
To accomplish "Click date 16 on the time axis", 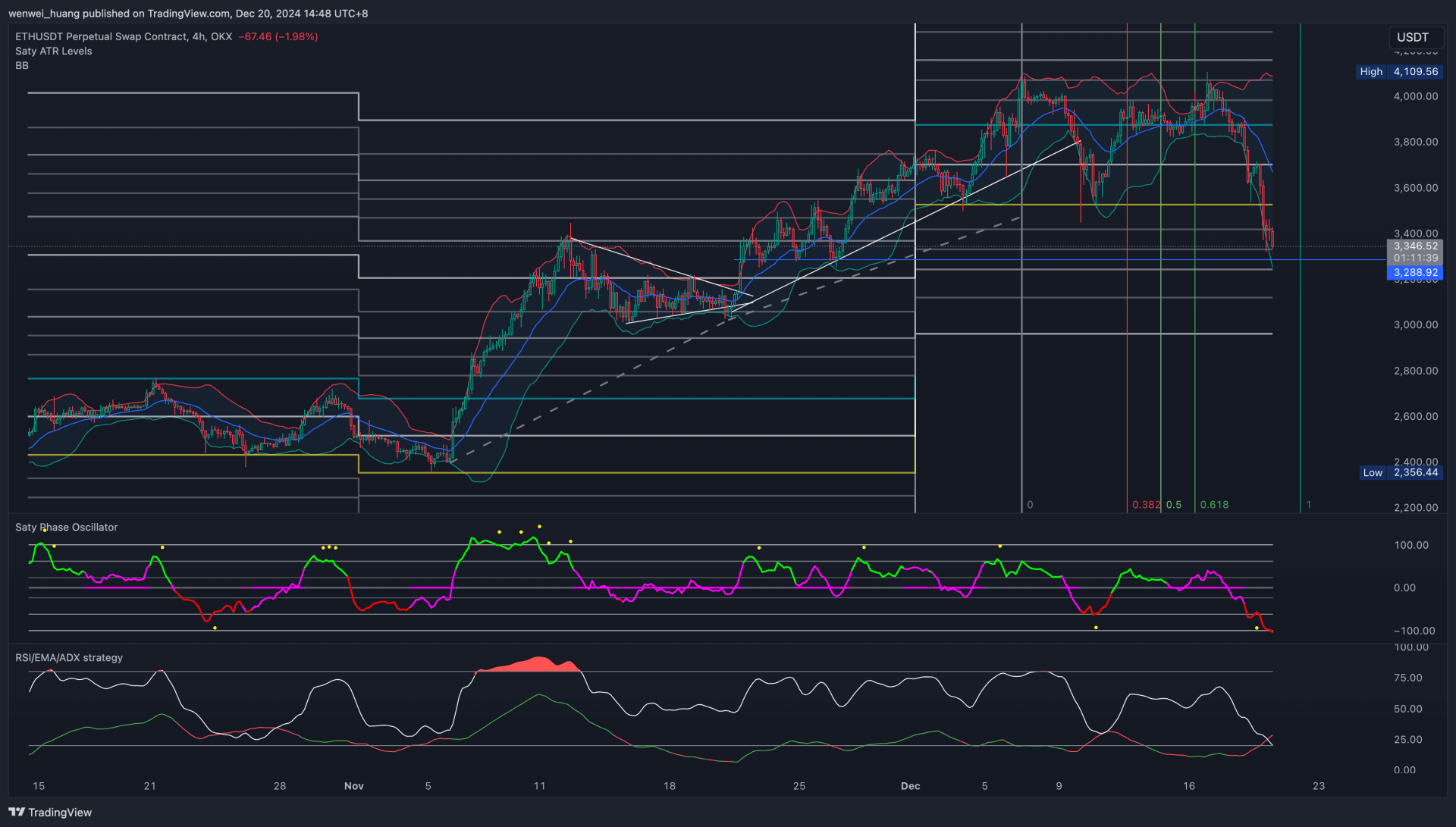I will point(1189,786).
